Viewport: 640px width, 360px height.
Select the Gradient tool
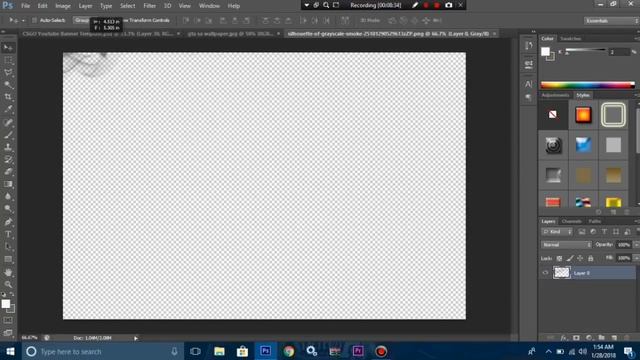coord(8,184)
